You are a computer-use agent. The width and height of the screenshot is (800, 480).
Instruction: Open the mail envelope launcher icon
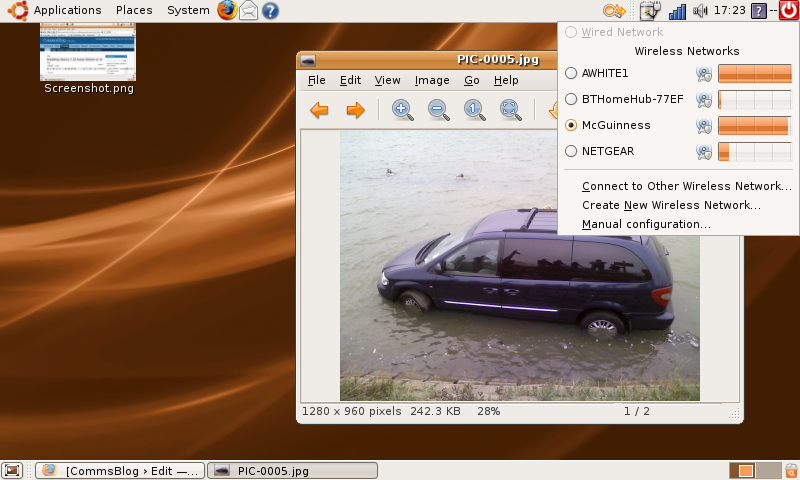click(x=248, y=10)
